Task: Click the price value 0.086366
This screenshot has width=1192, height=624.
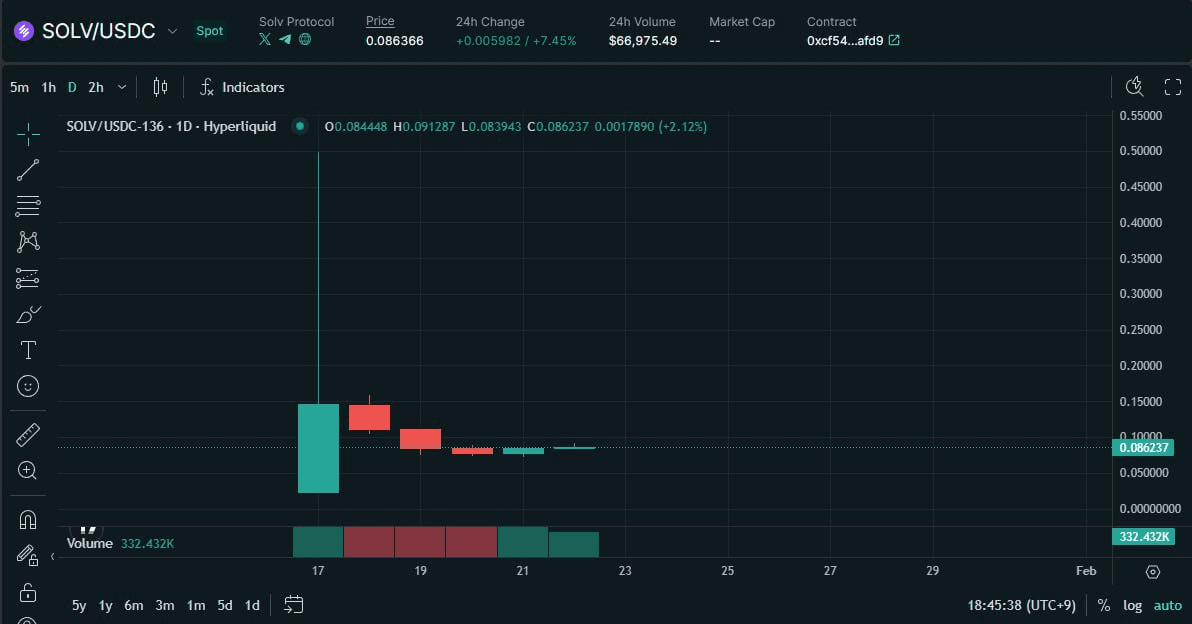Action: (395, 41)
